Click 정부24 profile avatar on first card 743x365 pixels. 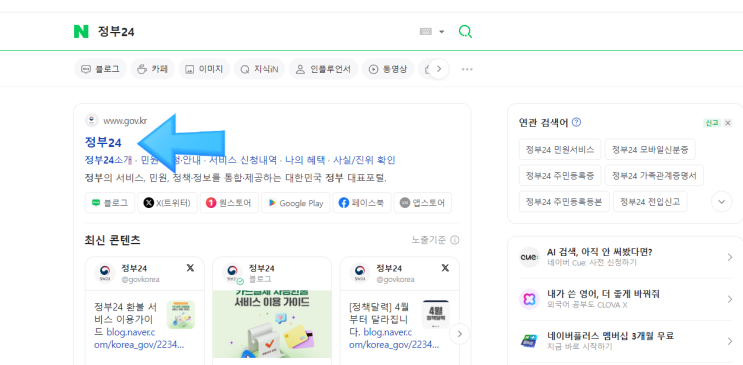tap(105, 273)
